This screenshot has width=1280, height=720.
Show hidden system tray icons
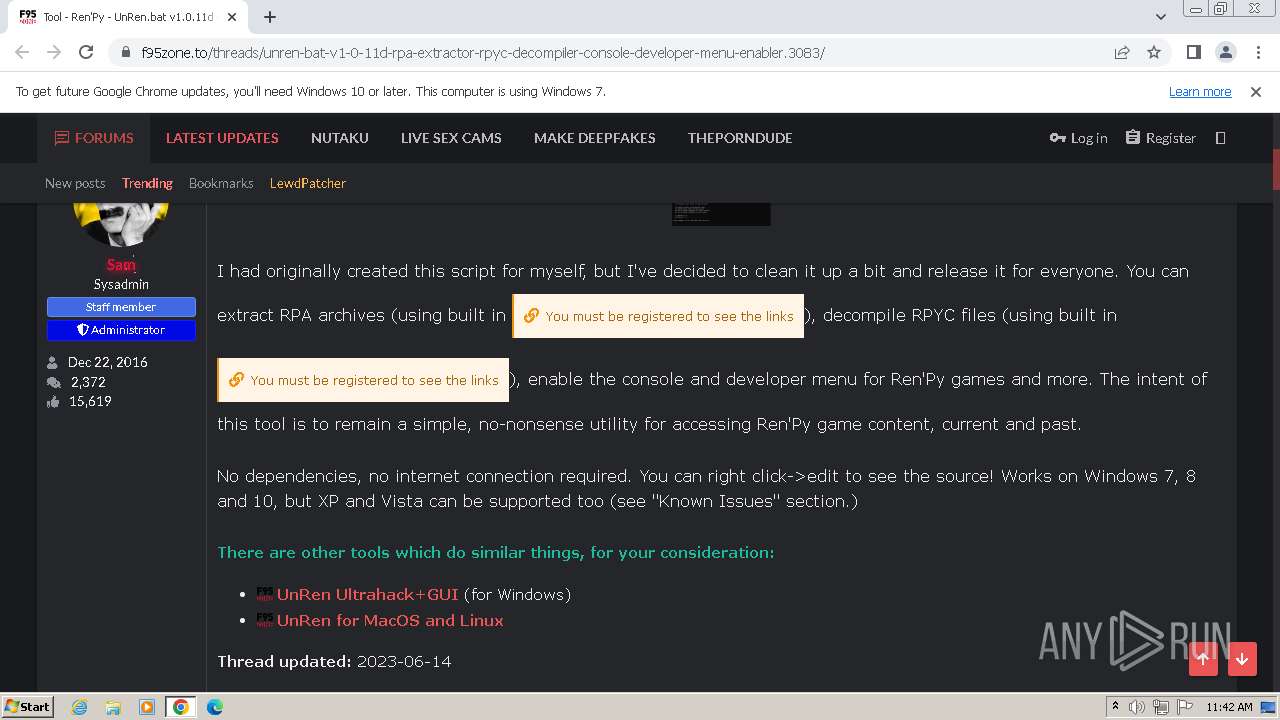1115,707
